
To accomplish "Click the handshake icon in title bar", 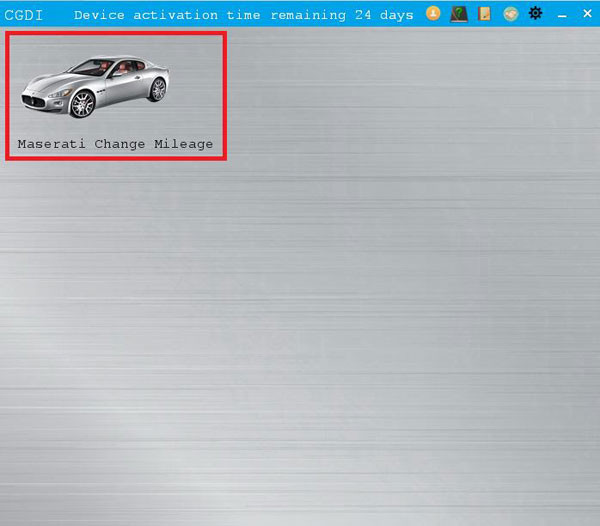I will pyautogui.click(x=510, y=14).
